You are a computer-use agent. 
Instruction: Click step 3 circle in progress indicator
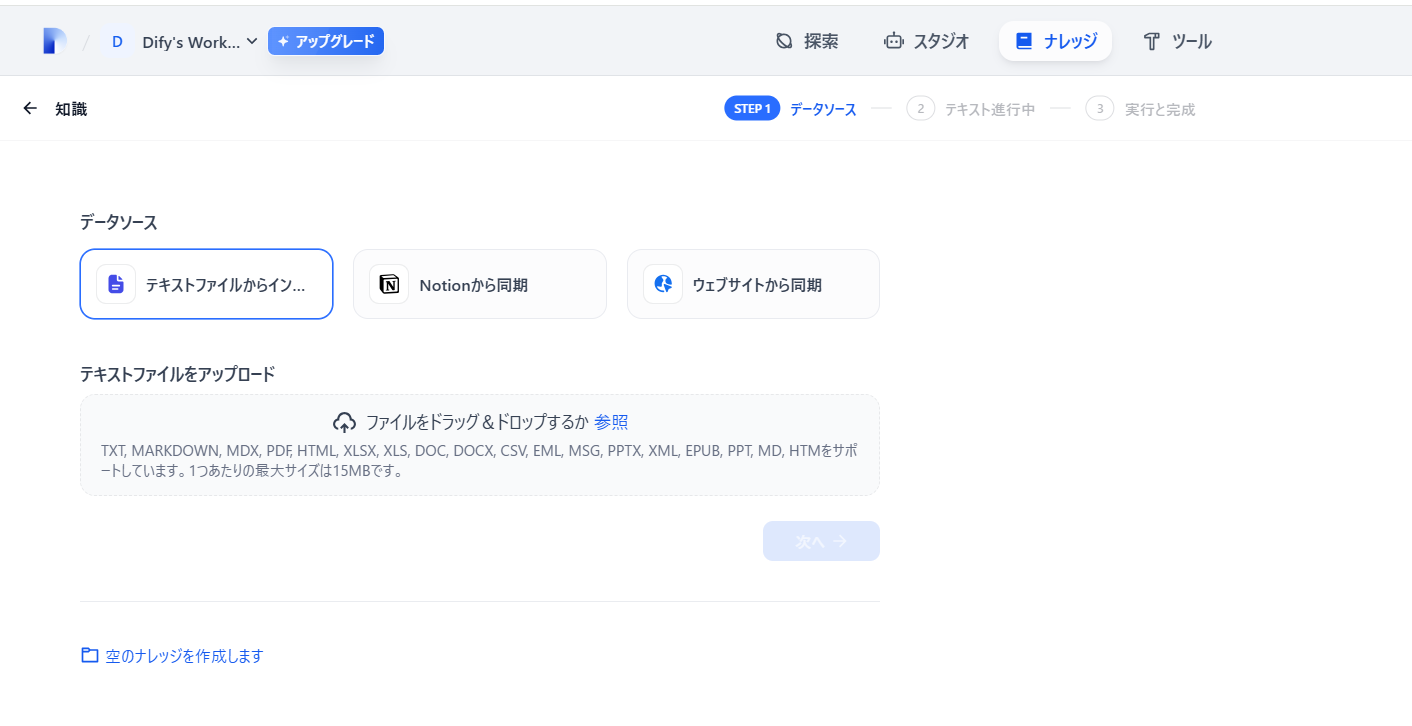[x=1100, y=108]
